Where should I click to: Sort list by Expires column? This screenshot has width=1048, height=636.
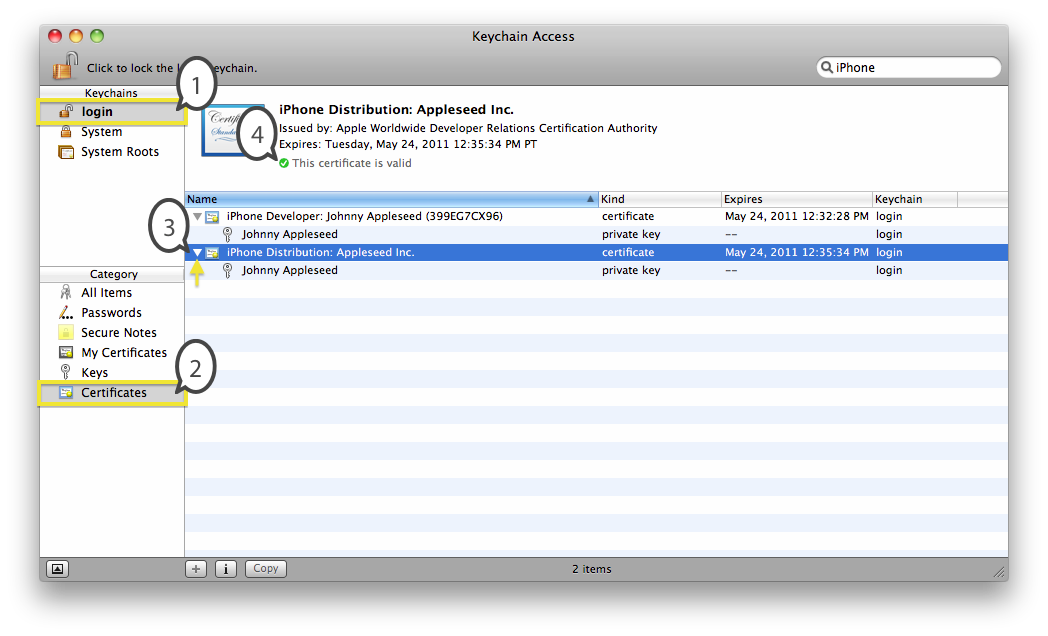pos(795,199)
